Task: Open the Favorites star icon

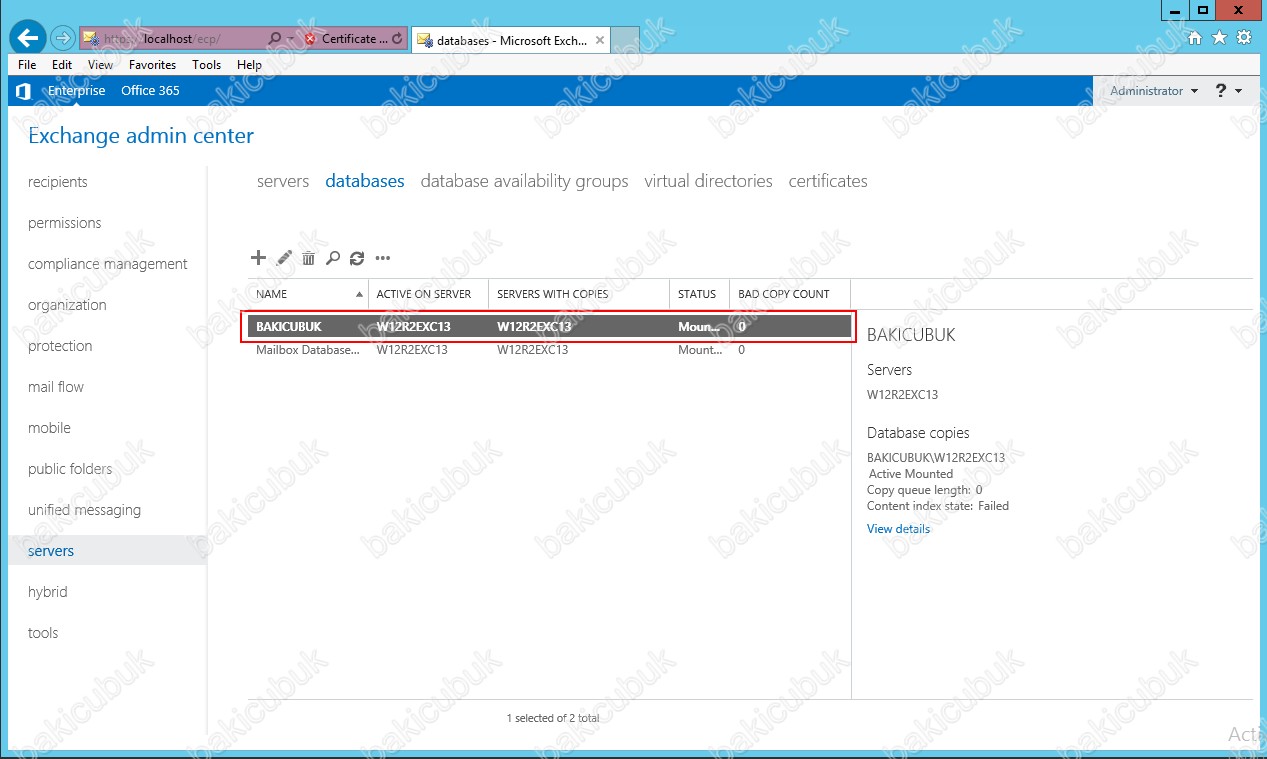Action: (x=1219, y=38)
